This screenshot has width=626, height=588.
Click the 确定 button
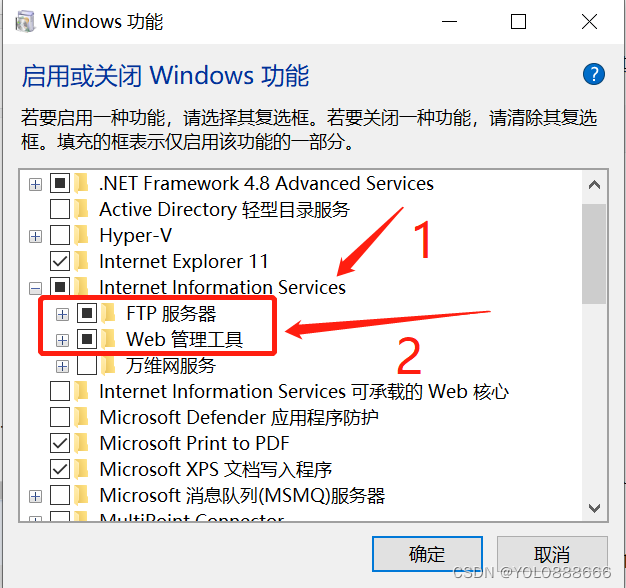tap(427, 554)
